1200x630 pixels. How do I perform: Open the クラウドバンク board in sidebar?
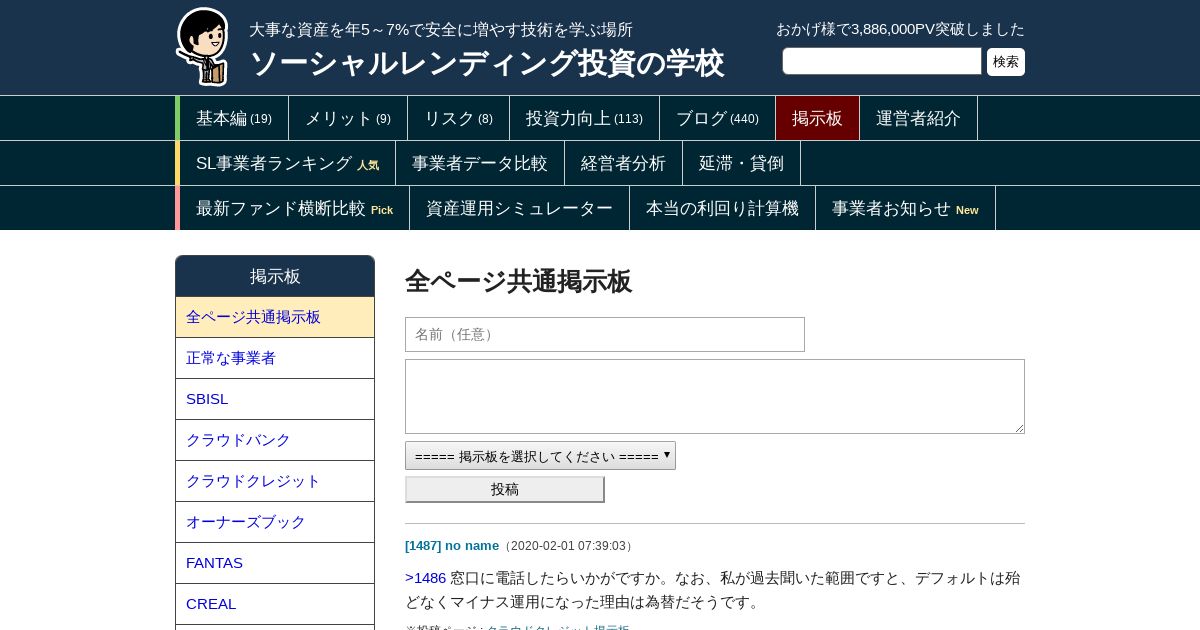[x=275, y=440]
